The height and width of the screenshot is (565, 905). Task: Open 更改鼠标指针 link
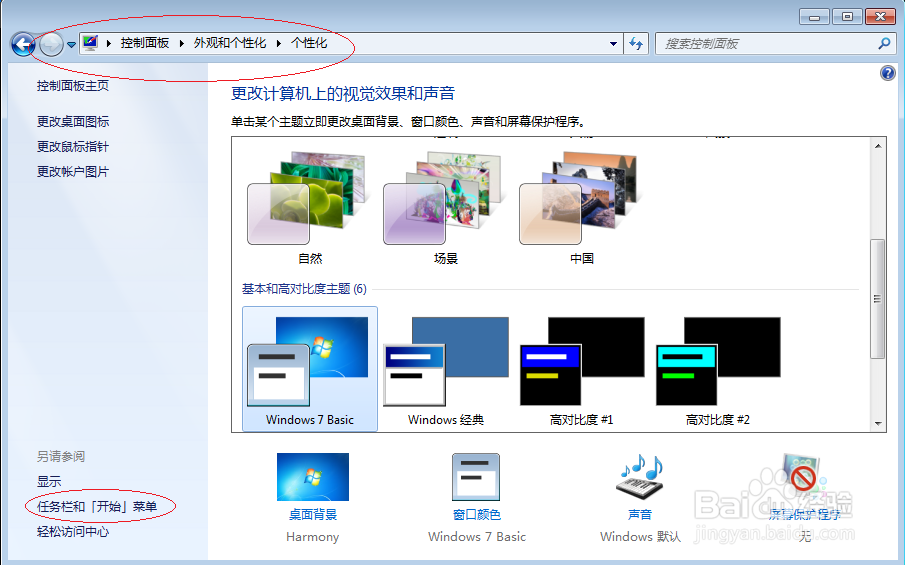click(73, 147)
